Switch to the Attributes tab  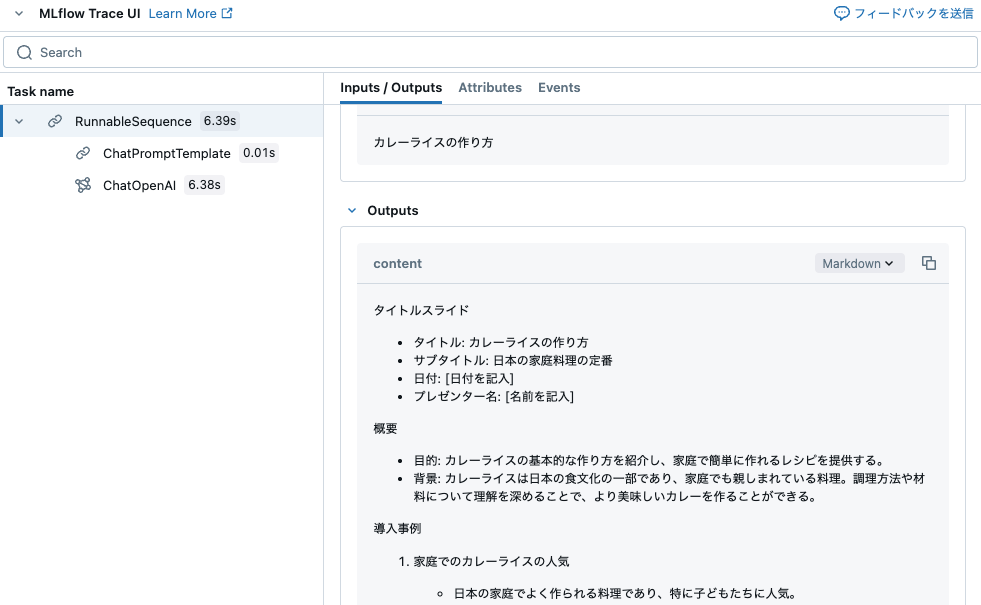[490, 88]
